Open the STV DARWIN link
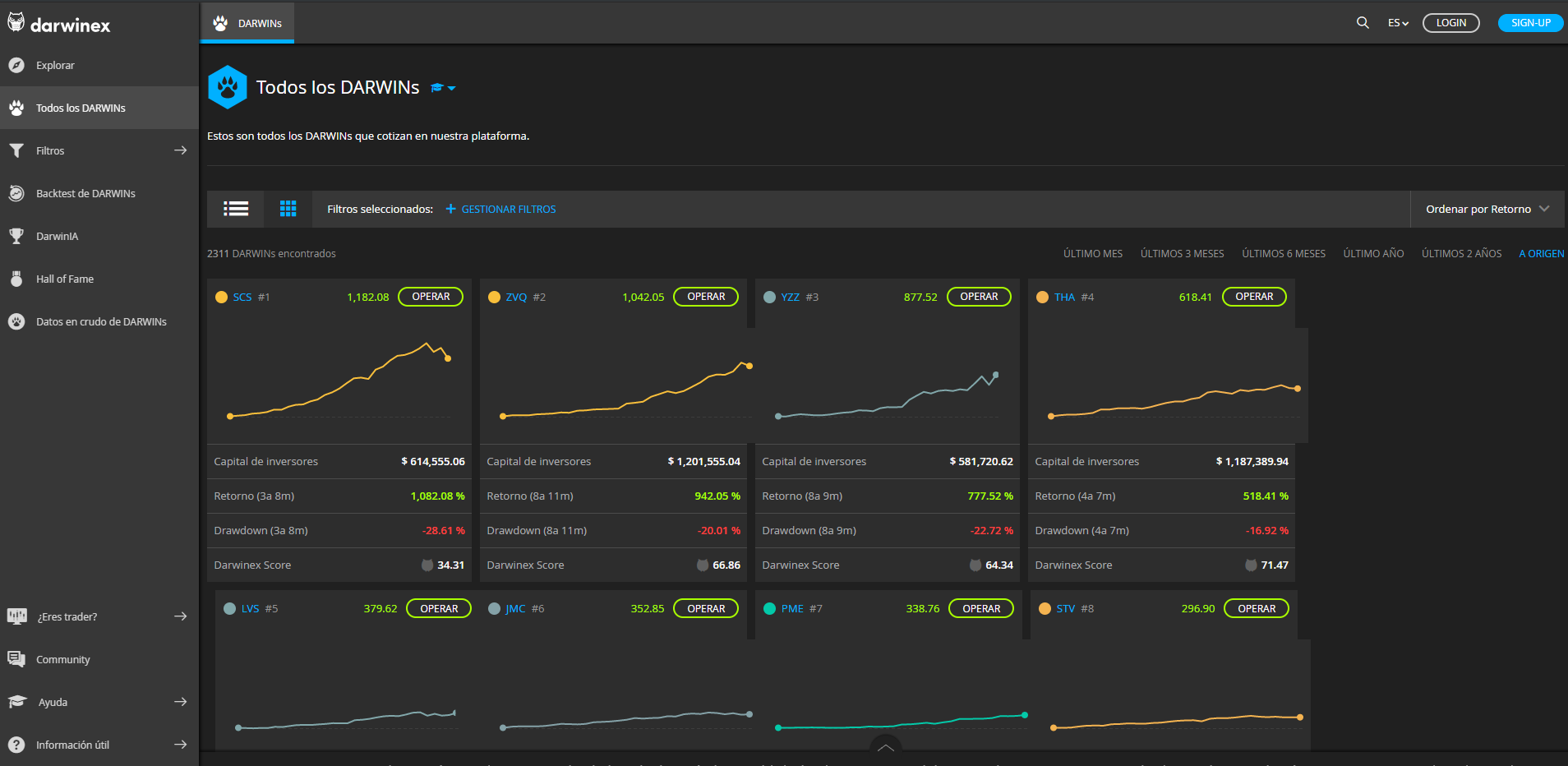Image resolution: width=1568 pixels, height=766 pixels. (x=1065, y=608)
